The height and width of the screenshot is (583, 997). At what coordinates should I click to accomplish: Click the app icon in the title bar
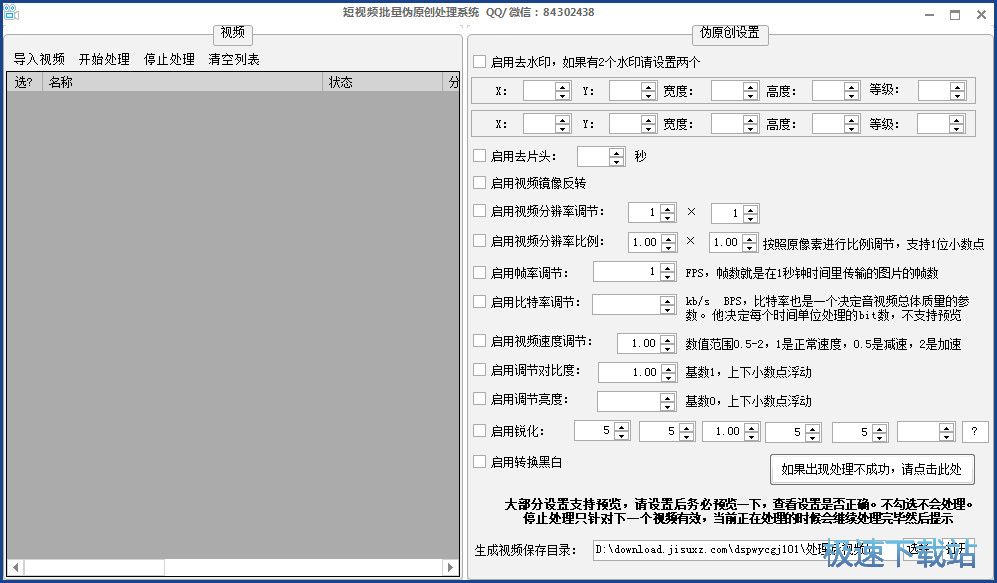[11, 12]
